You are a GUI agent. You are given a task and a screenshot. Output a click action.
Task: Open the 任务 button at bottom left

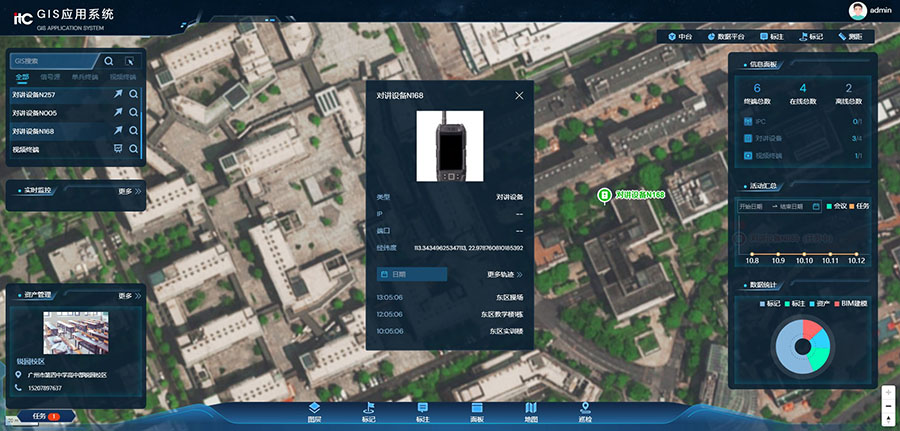40,415
